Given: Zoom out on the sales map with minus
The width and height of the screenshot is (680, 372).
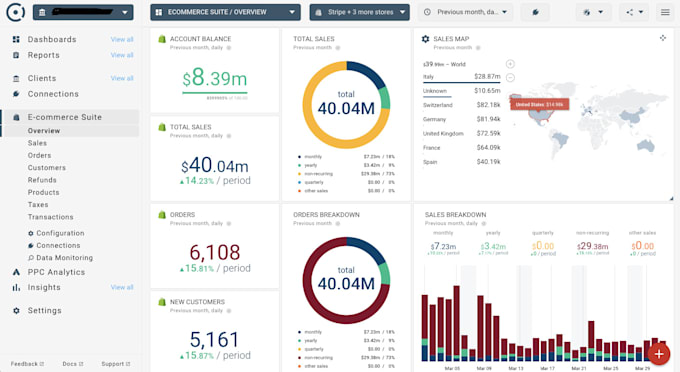Looking at the screenshot, I should pos(510,78).
